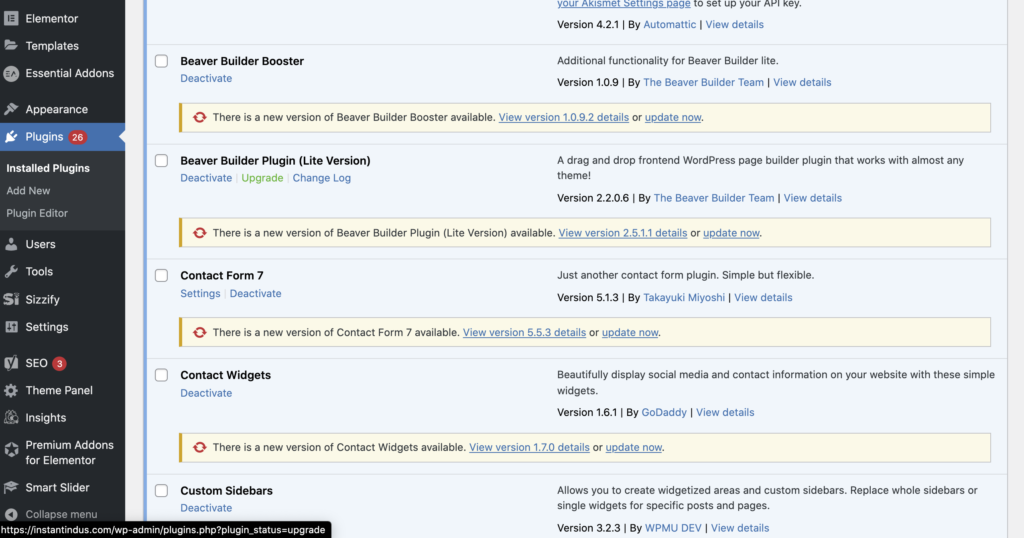The width and height of the screenshot is (1024, 538).
Task: Click the green Upgrade link
Action: [x=262, y=178]
